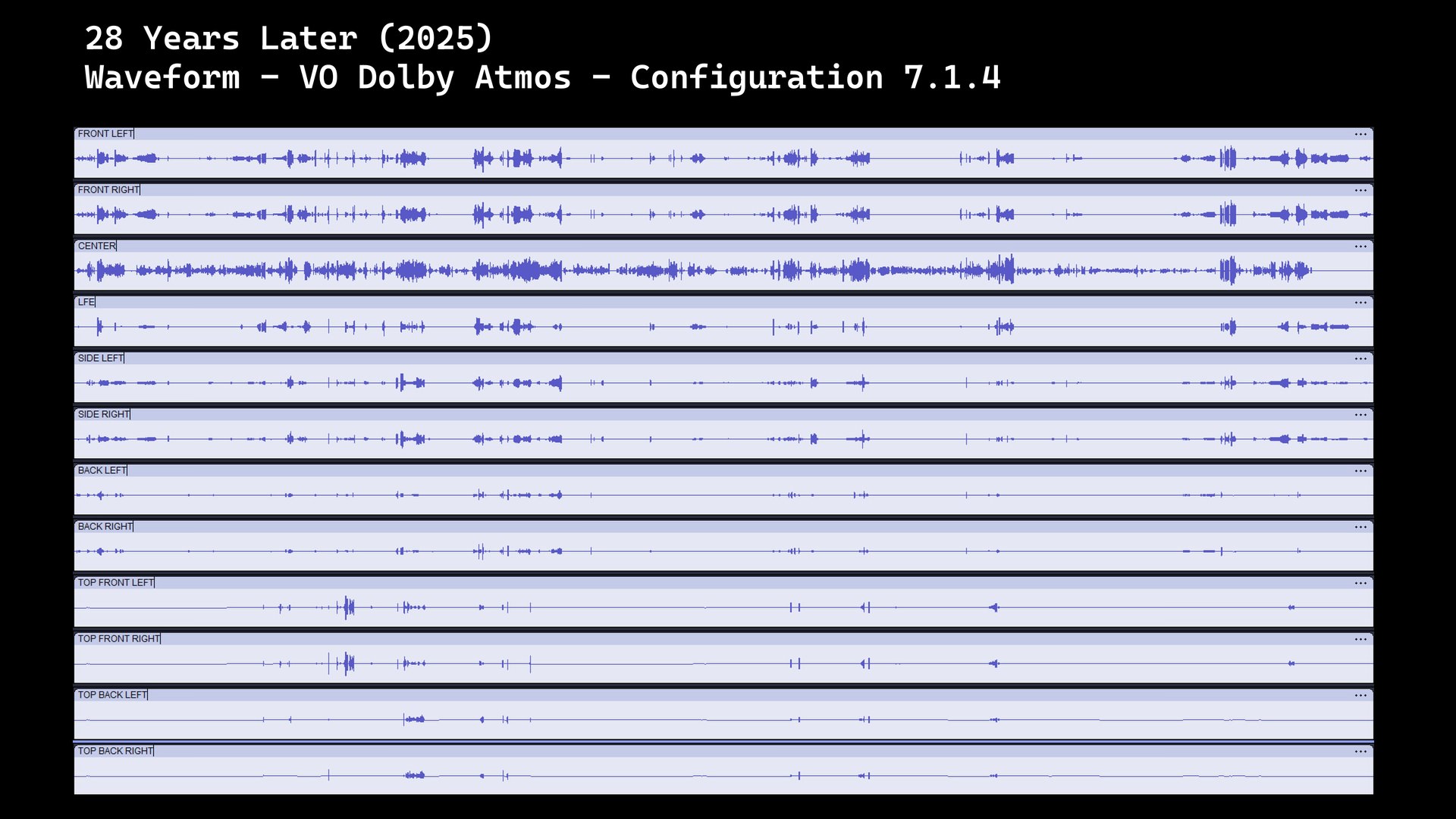Screen dimensions: 1456x819
Task: Open the SIDE LEFT track ellipsis menu
Action: pyautogui.click(x=1360, y=359)
